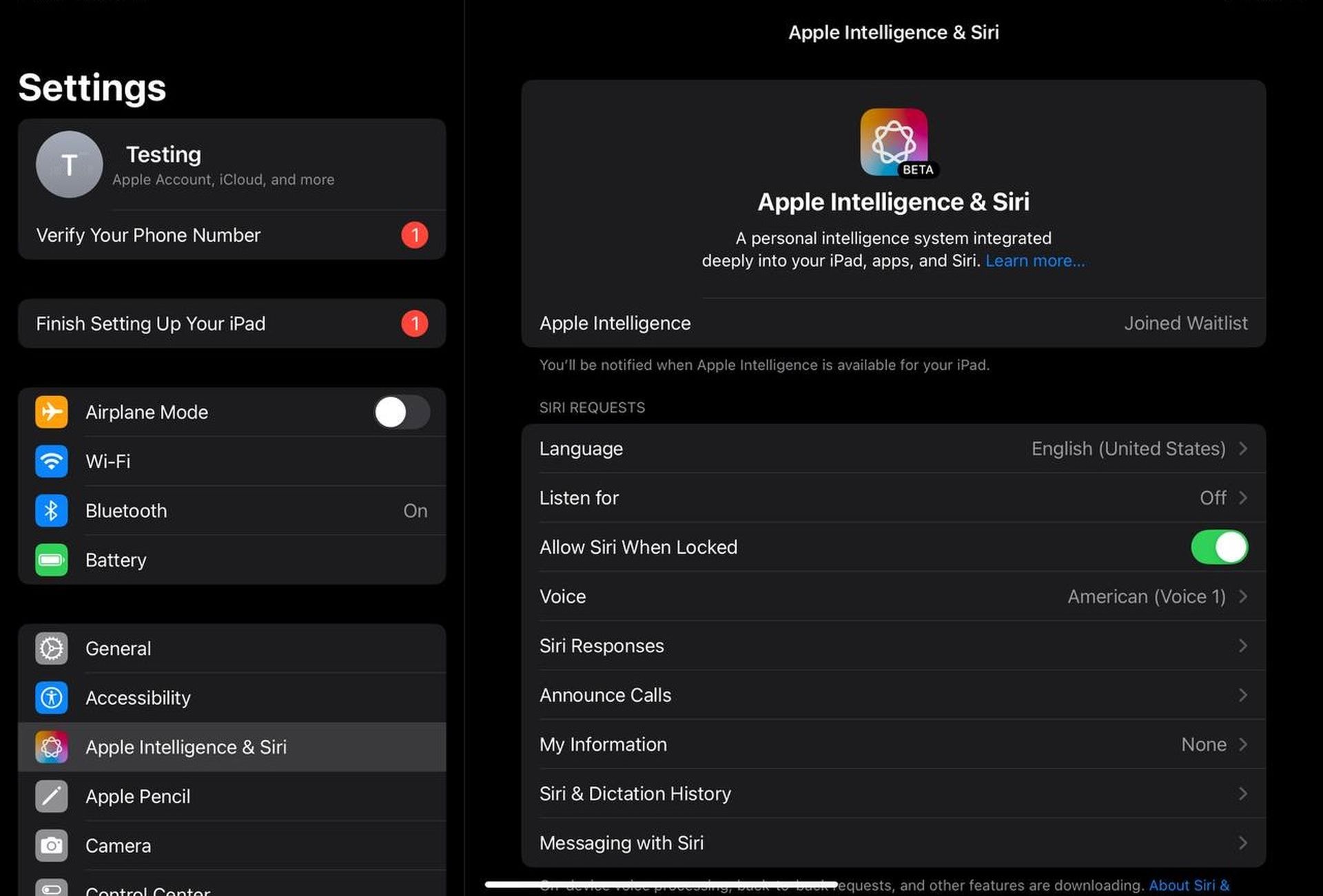Click the General settings icon
The image size is (1323, 896).
pos(52,648)
